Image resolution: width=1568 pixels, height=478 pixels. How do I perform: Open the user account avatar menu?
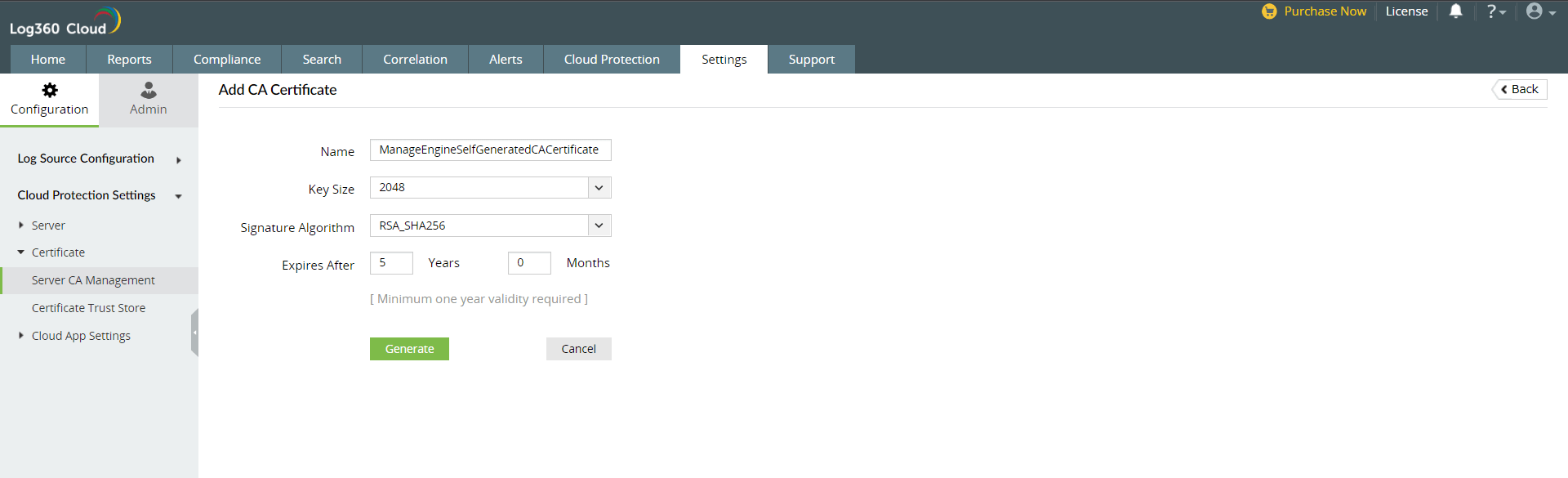click(1539, 11)
